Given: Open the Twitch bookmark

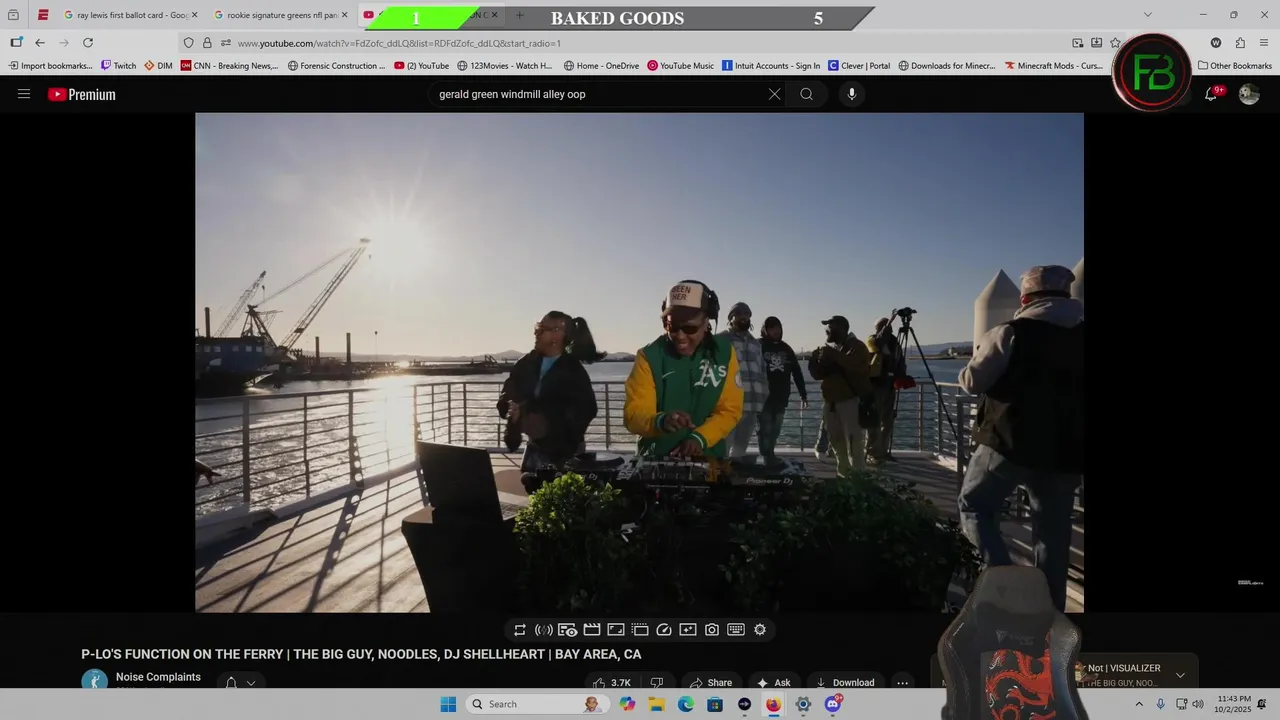Looking at the screenshot, I should (x=118, y=66).
